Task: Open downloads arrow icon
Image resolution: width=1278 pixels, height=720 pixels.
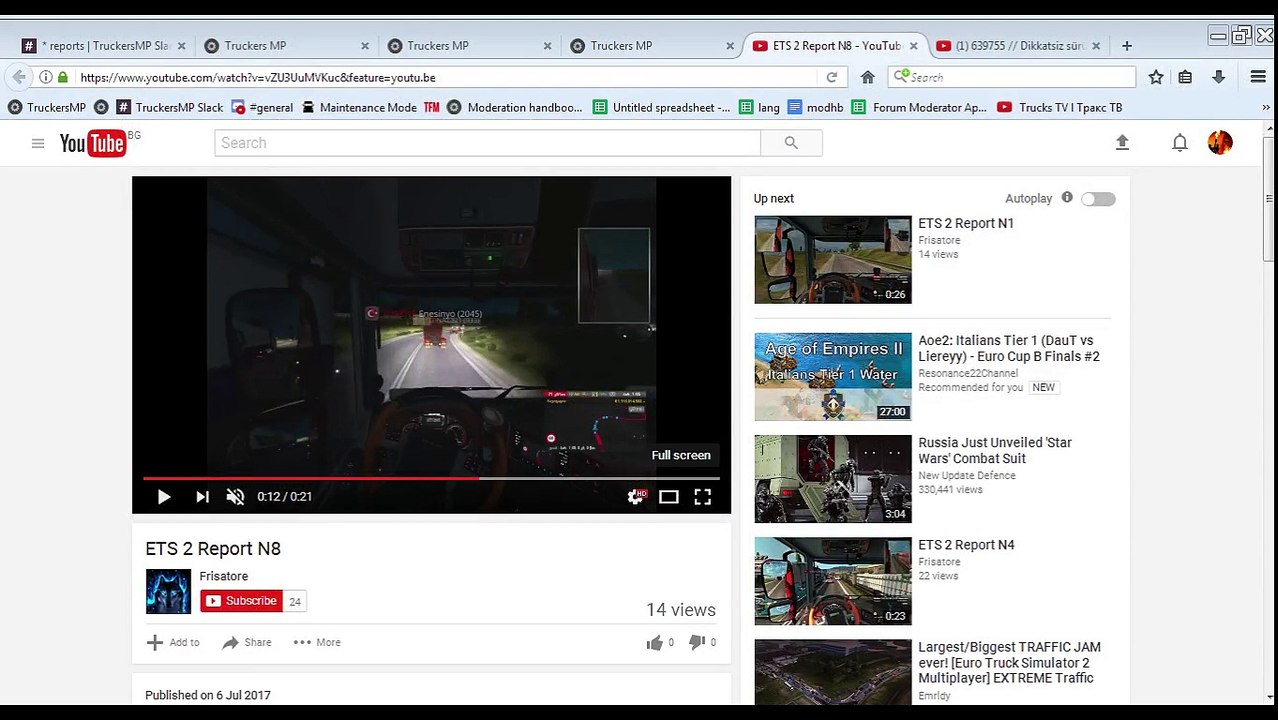Action: point(1218,77)
